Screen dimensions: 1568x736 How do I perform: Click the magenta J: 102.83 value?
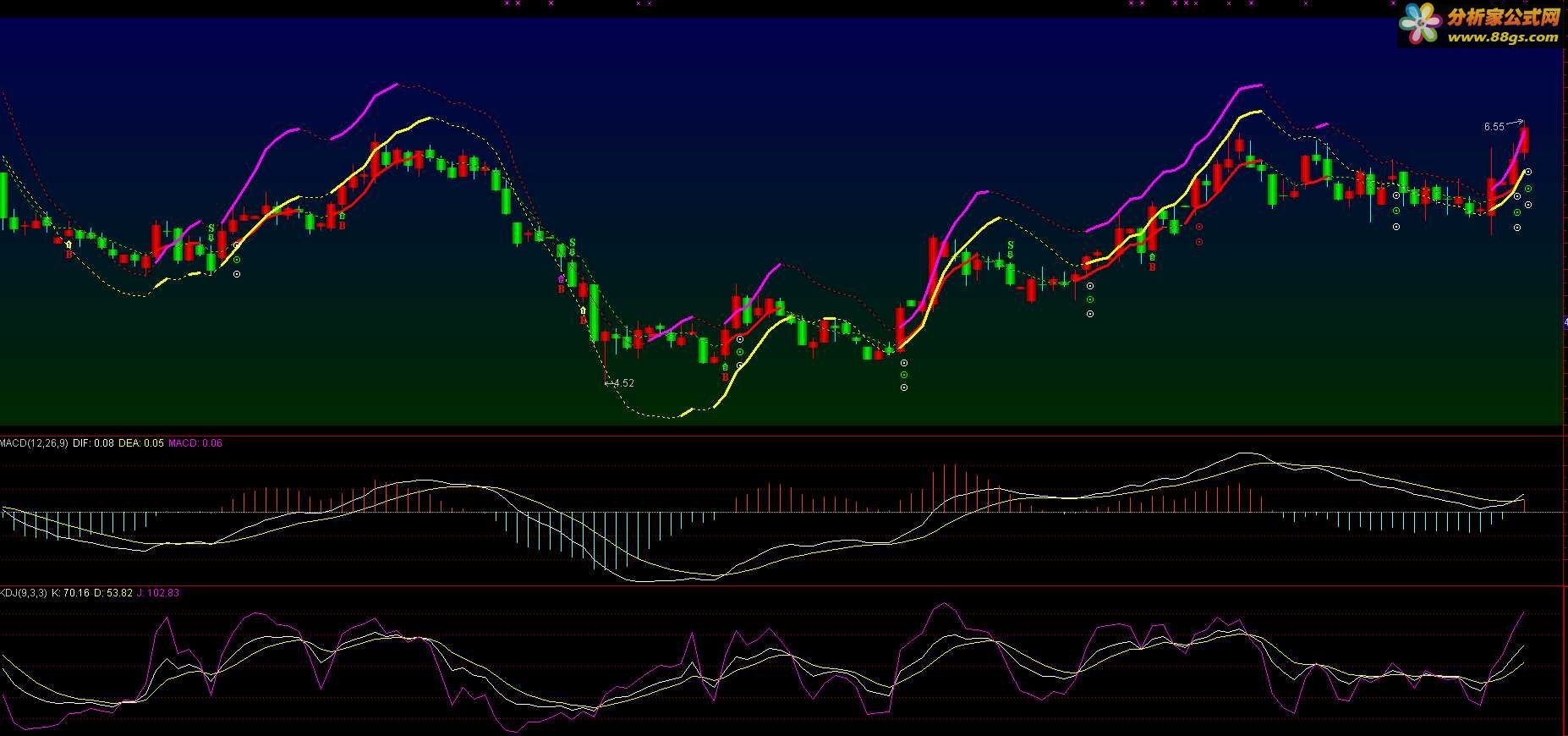tap(158, 593)
